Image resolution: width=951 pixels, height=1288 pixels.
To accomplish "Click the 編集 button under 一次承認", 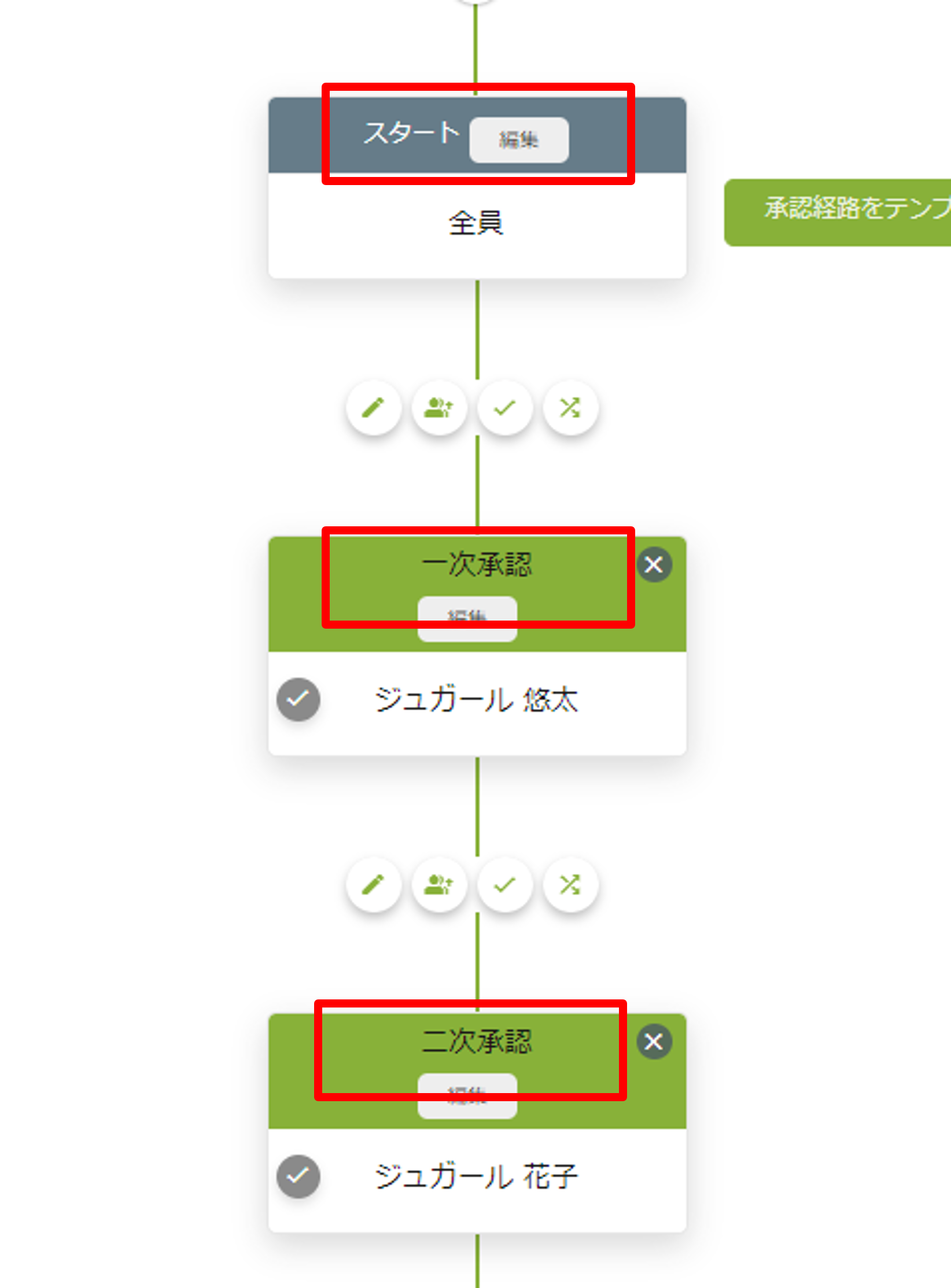I will [x=467, y=618].
